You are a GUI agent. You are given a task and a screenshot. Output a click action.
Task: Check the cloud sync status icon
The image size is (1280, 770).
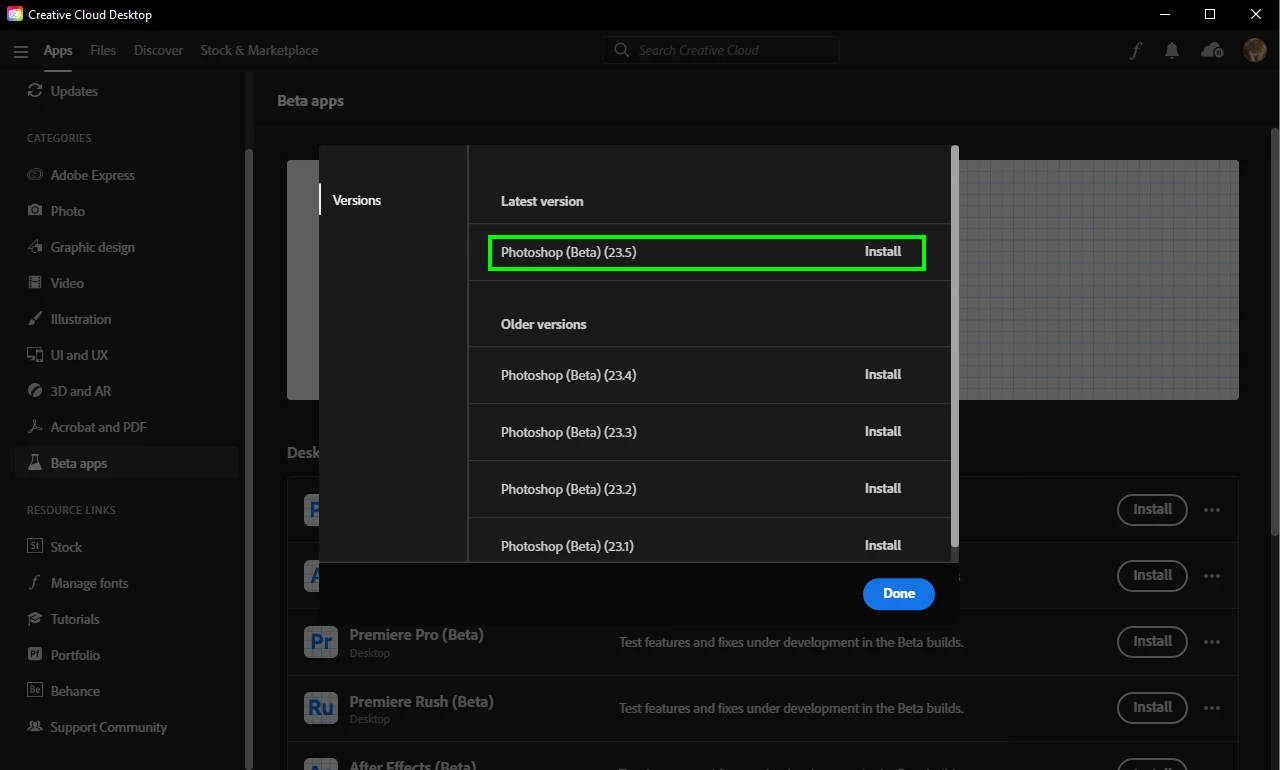click(1212, 50)
